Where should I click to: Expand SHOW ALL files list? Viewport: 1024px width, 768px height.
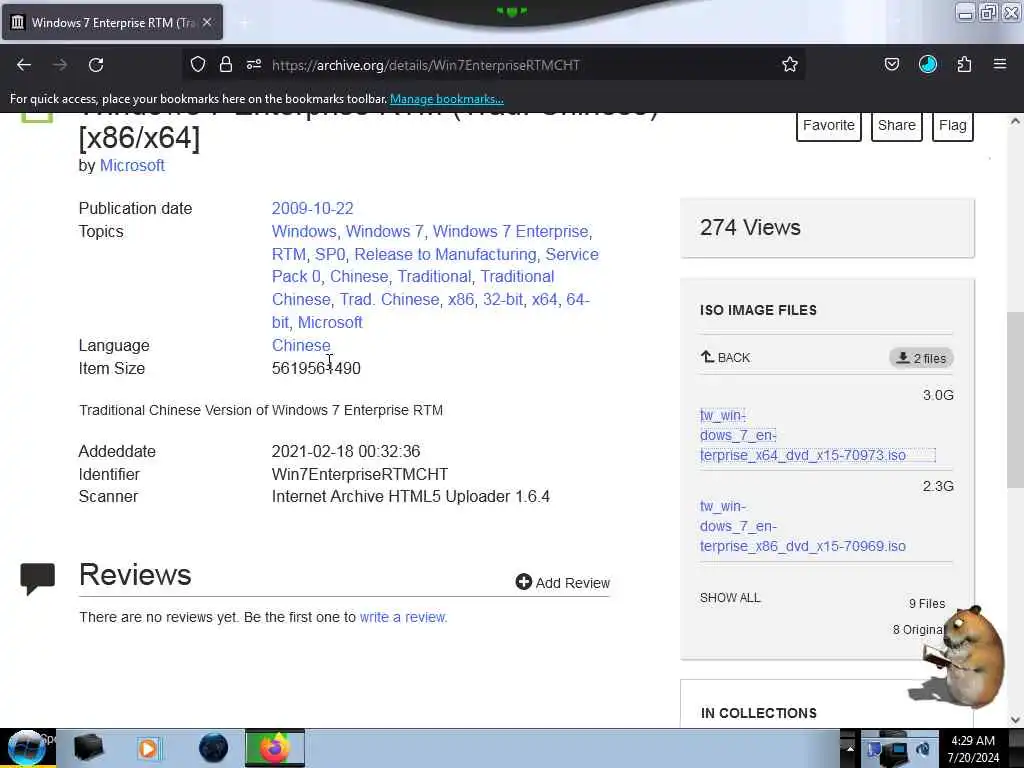point(730,598)
